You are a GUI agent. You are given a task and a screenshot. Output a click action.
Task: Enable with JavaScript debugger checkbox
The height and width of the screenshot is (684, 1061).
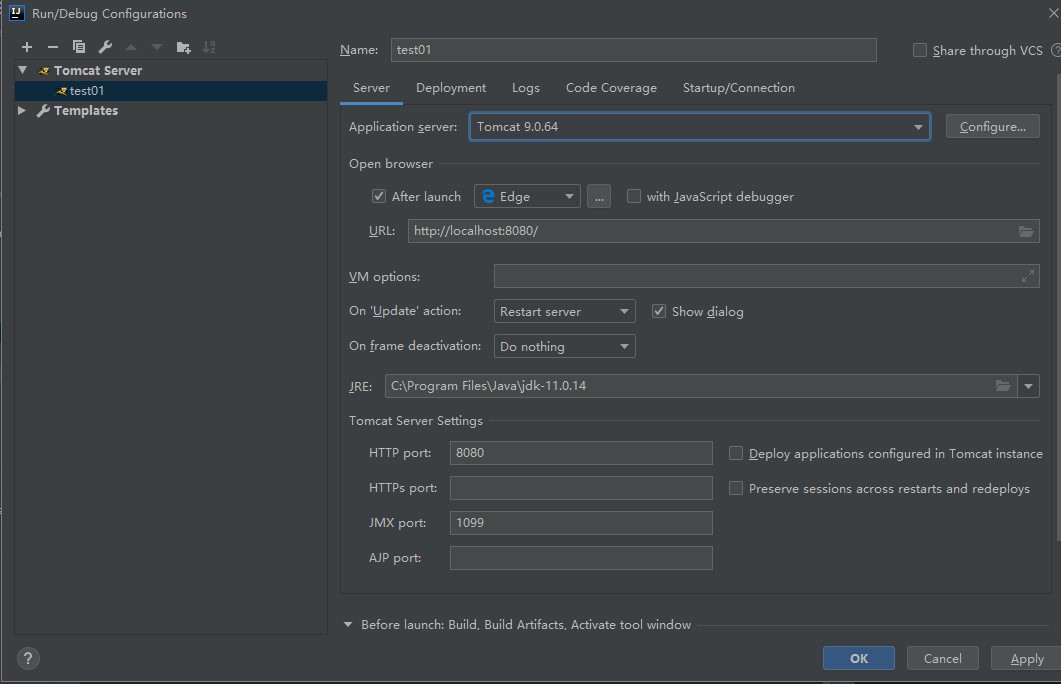click(634, 196)
